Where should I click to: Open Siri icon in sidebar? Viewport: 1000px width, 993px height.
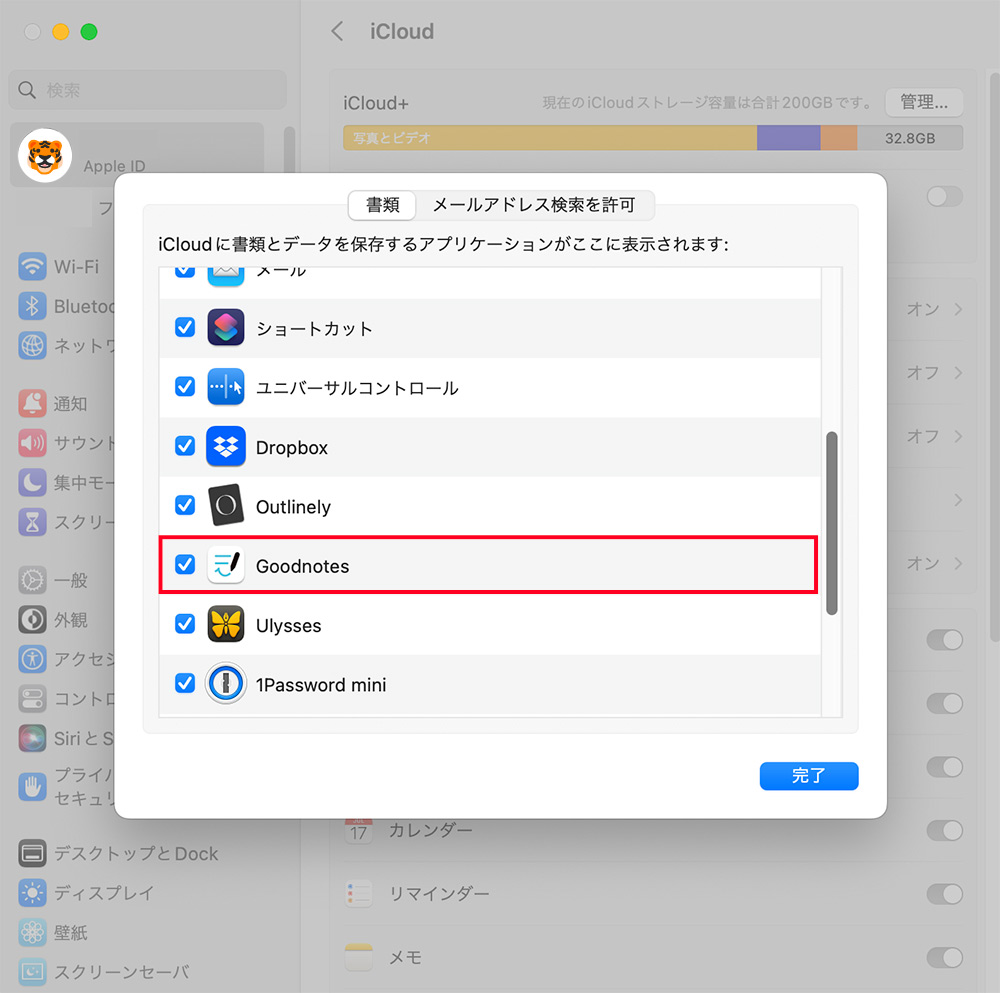(x=33, y=738)
